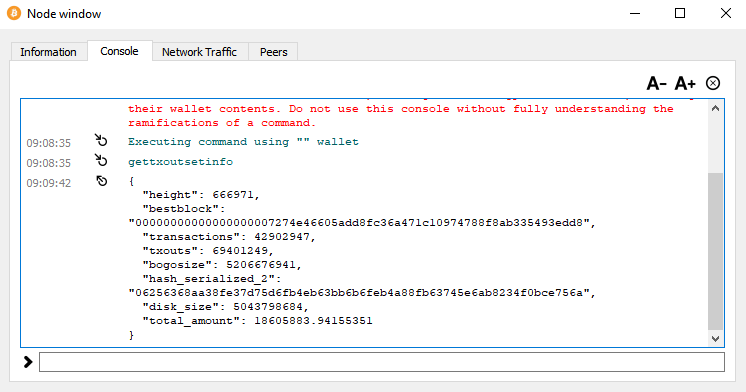
Task: Click the command-sent icon beside gettxoutsetinfo
Action: tap(101, 160)
